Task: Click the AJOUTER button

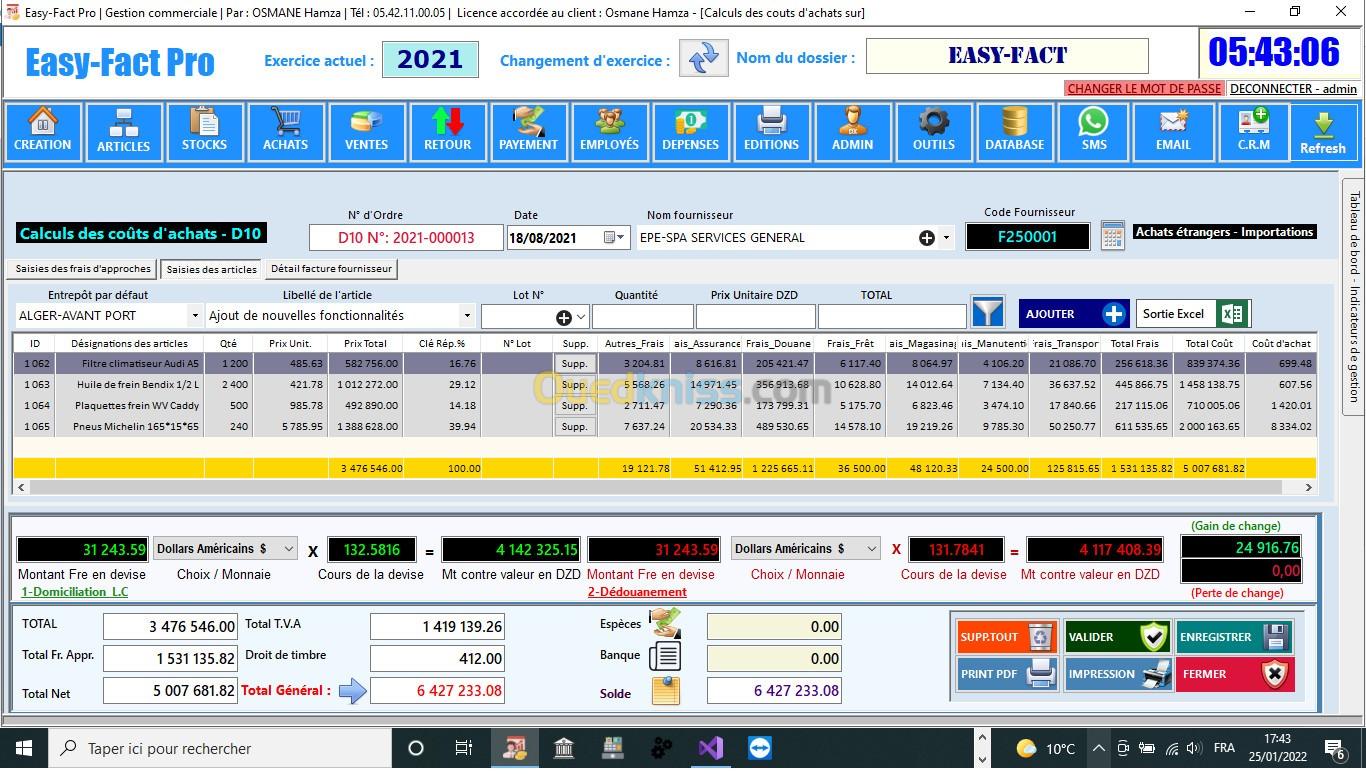Action: (1073, 314)
